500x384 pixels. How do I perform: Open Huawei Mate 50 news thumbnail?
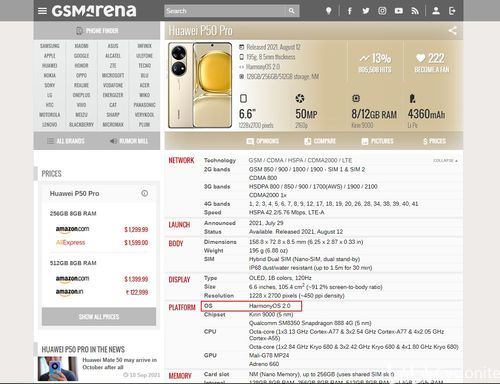58,369
